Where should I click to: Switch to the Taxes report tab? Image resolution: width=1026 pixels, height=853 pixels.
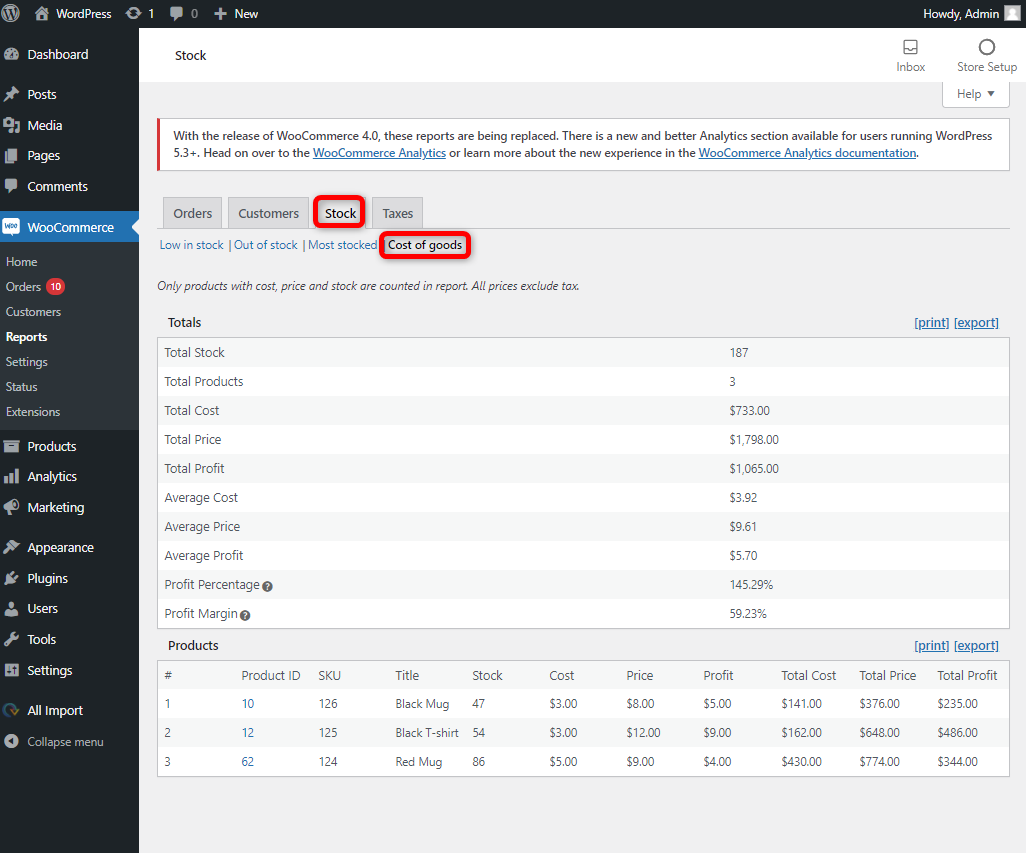[x=398, y=213]
